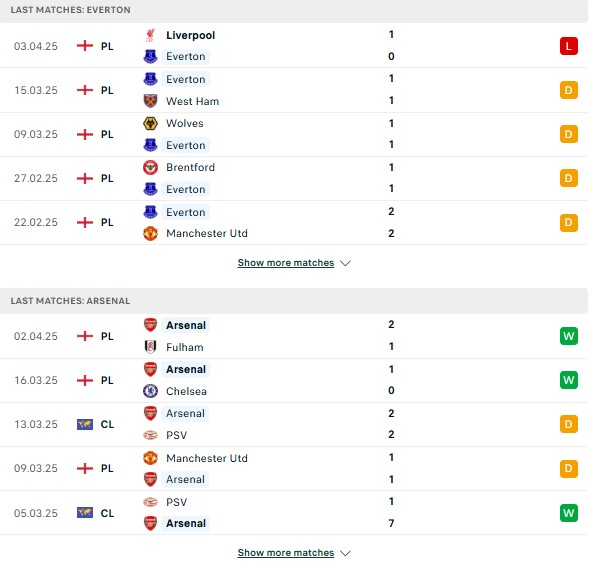Click the Wolves club crest icon
The width and height of the screenshot is (592, 572).
(x=150, y=123)
